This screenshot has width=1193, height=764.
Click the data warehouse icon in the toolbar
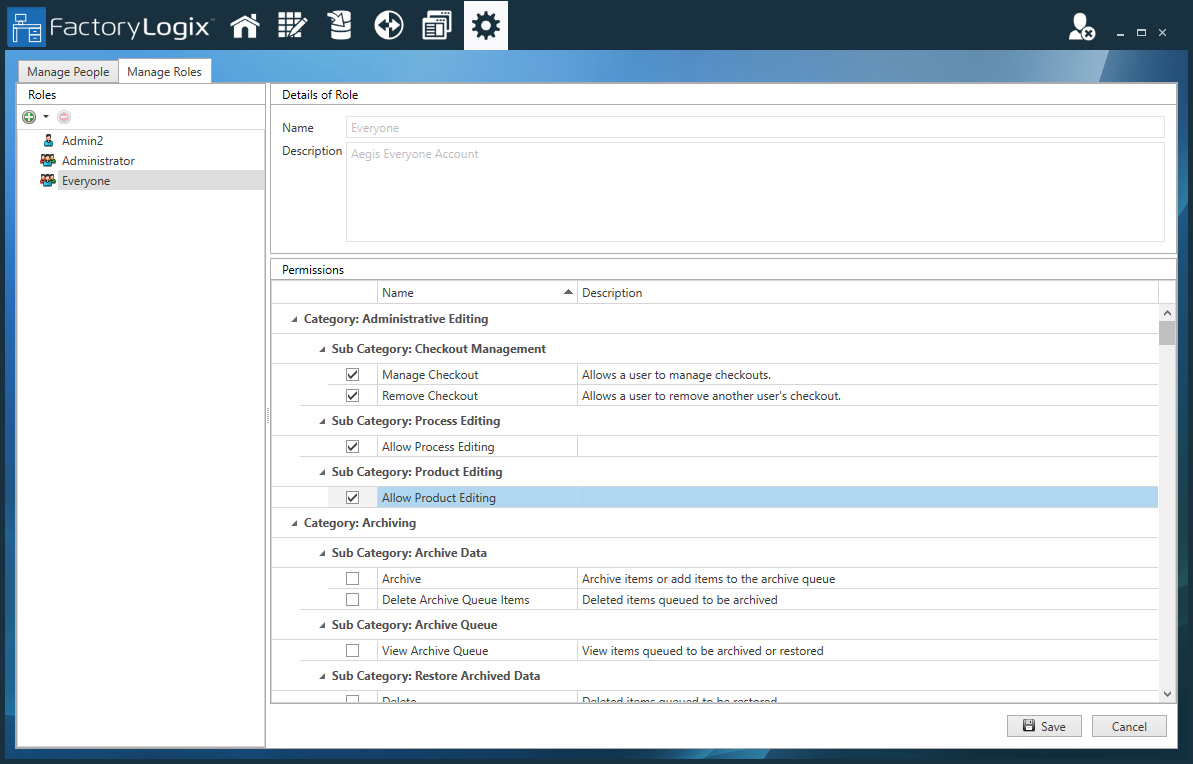click(x=340, y=25)
